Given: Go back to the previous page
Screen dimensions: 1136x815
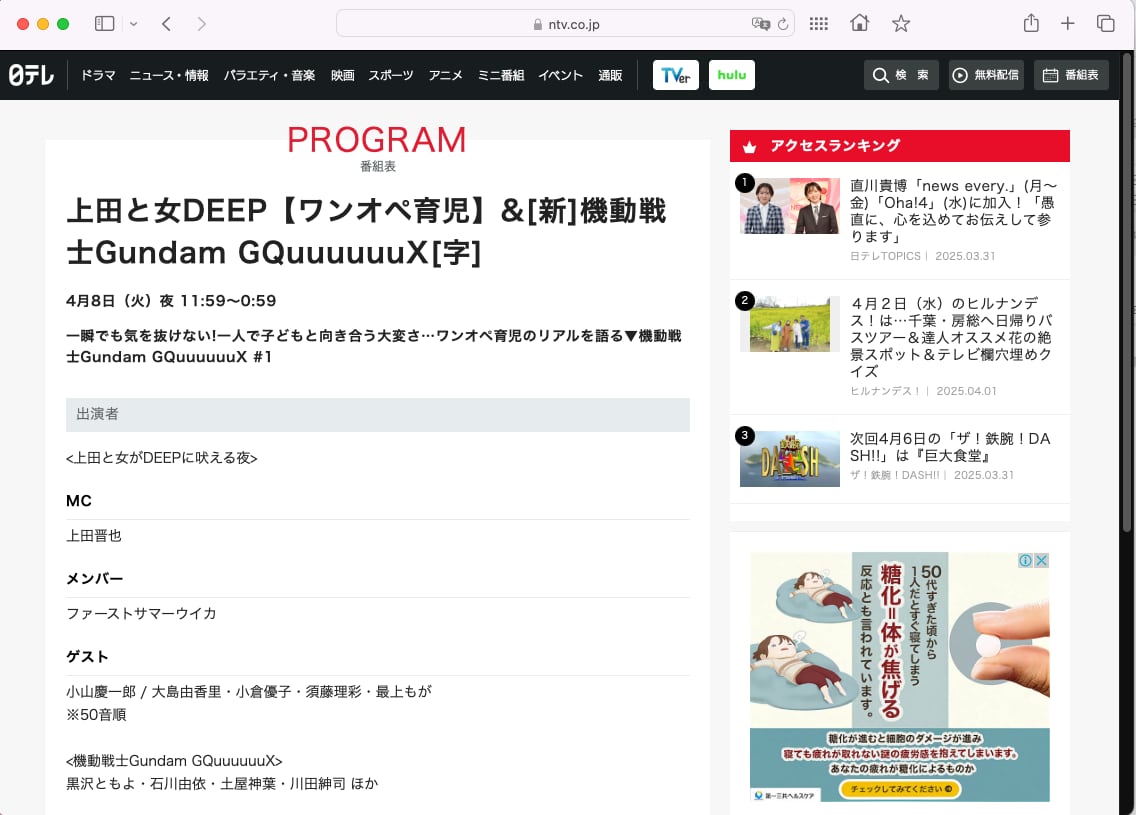Looking at the screenshot, I should tap(166, 24).
